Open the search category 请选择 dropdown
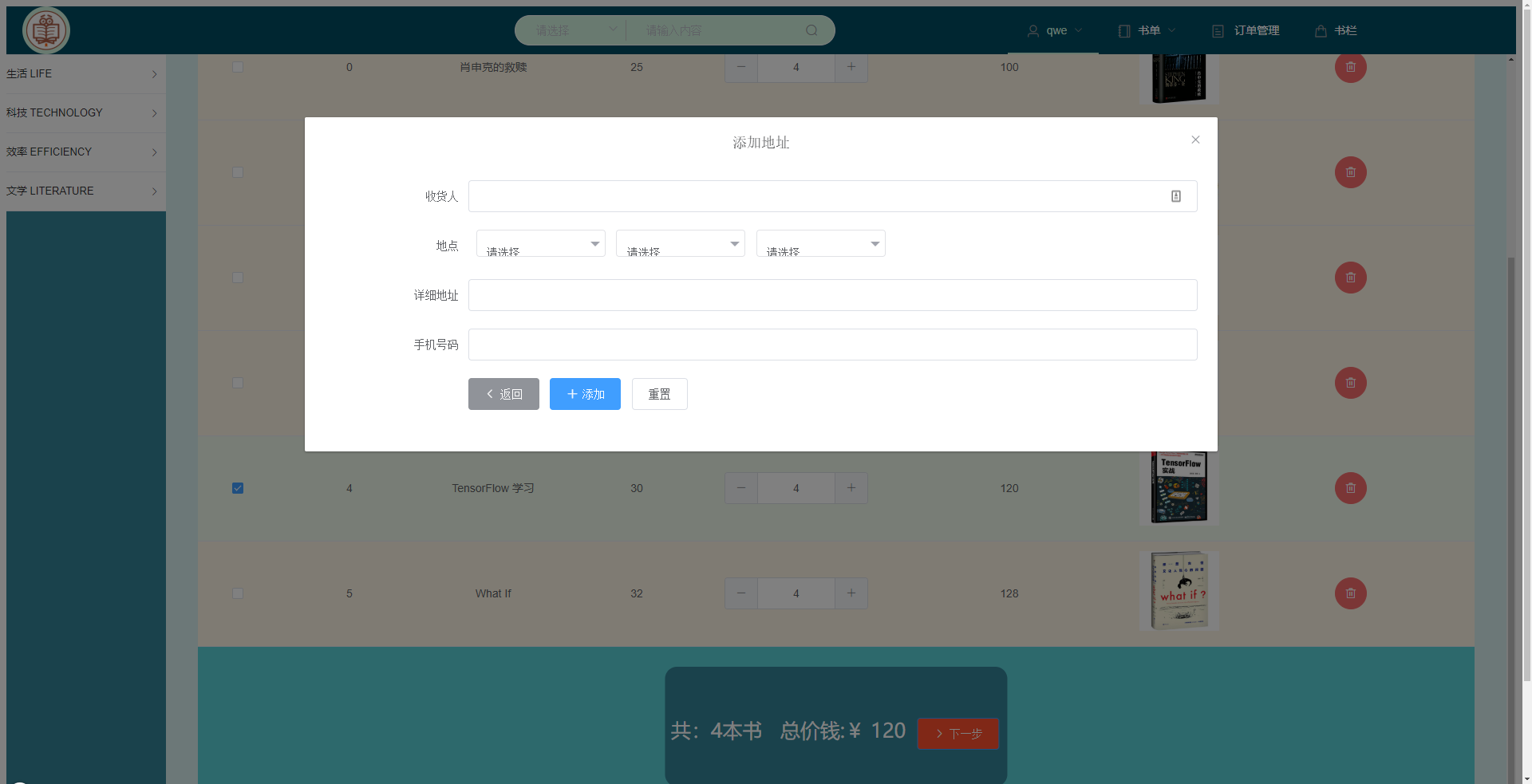The width and height of the screenshot is (1532, 784). point(575,30)
